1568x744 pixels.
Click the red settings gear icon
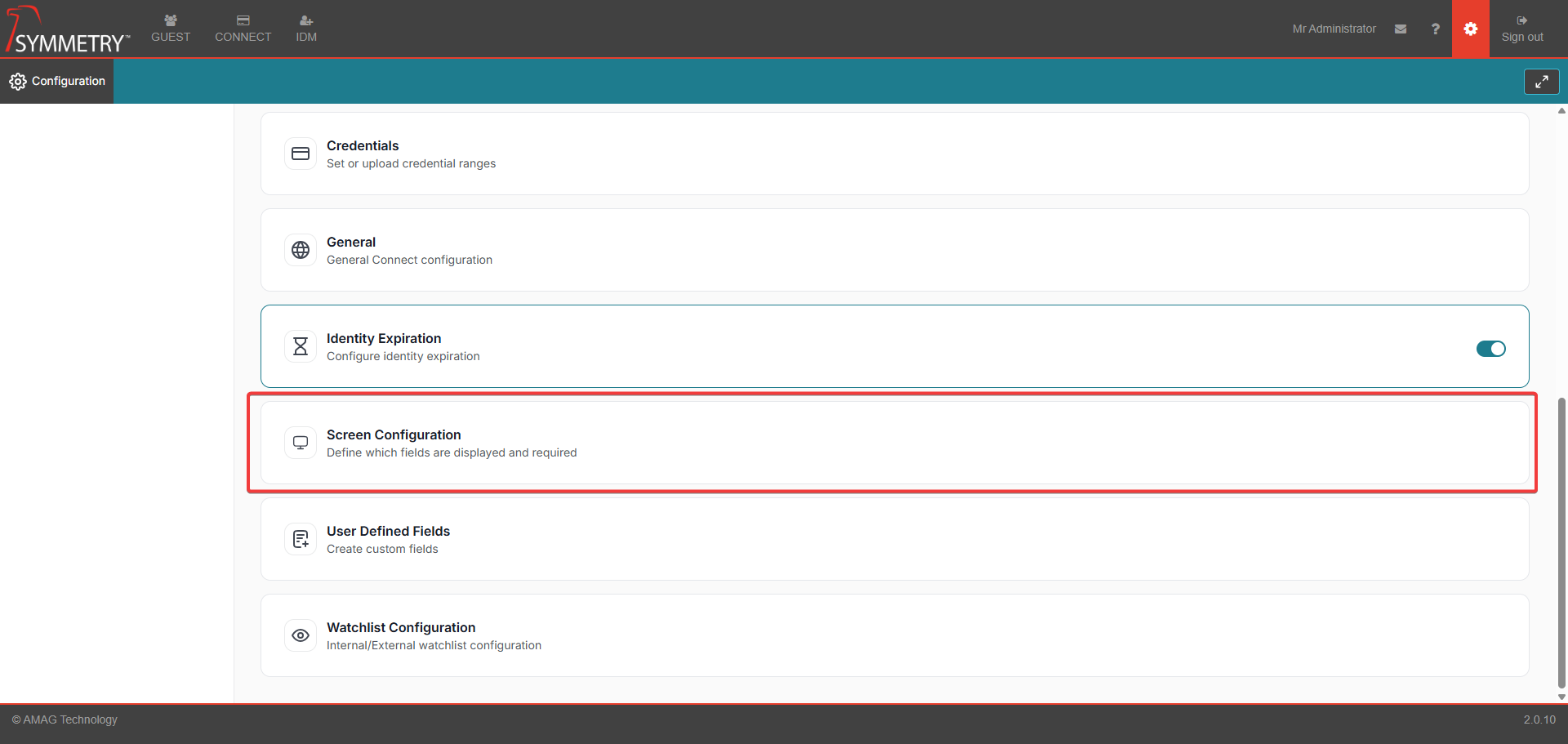tap(1470, 29)
